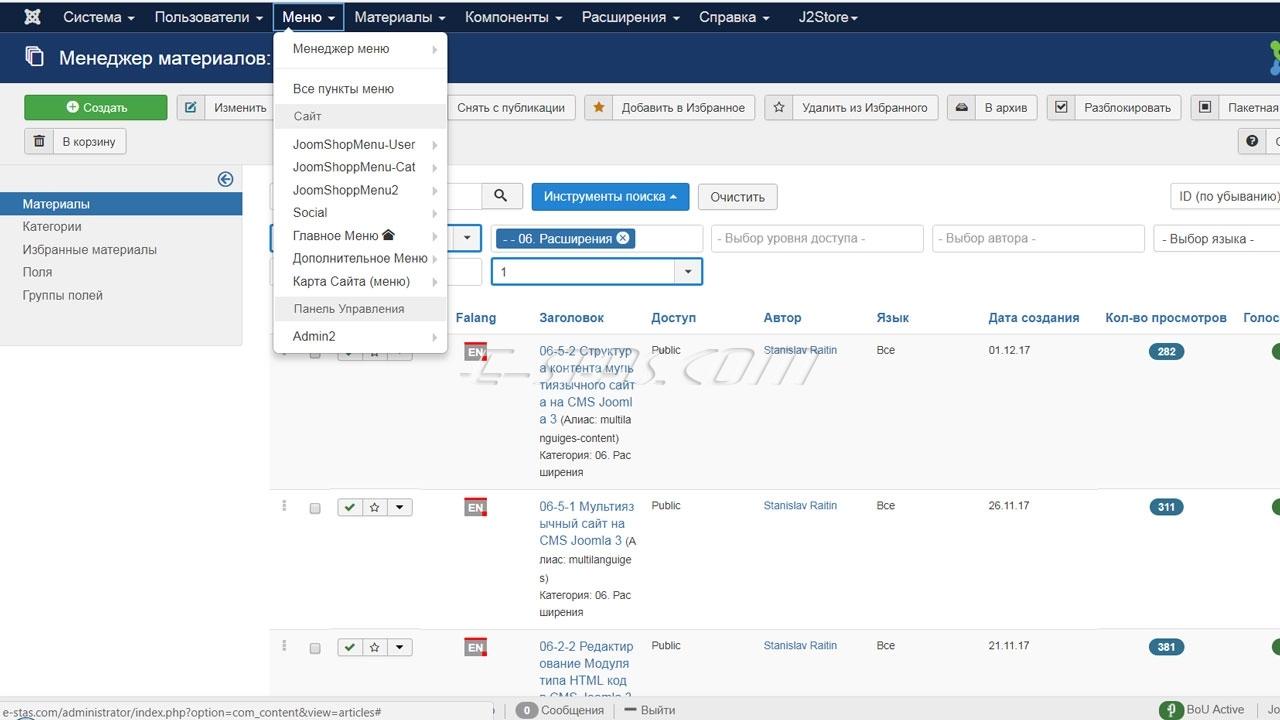Click the green Создать button
Image resolution: width=1280 pixels, height=720 pixels.
(x=96, y=107)
